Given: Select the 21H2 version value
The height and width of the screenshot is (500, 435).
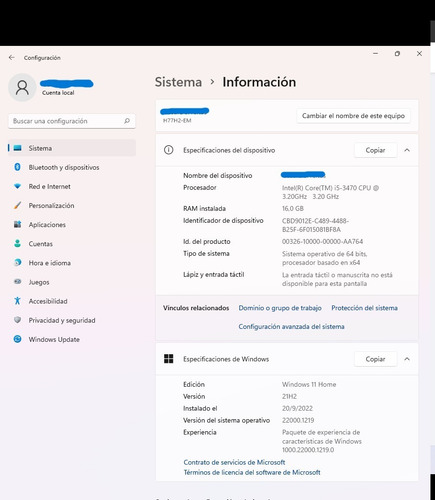Looking at the screenshot, I should tap(289, 396).
